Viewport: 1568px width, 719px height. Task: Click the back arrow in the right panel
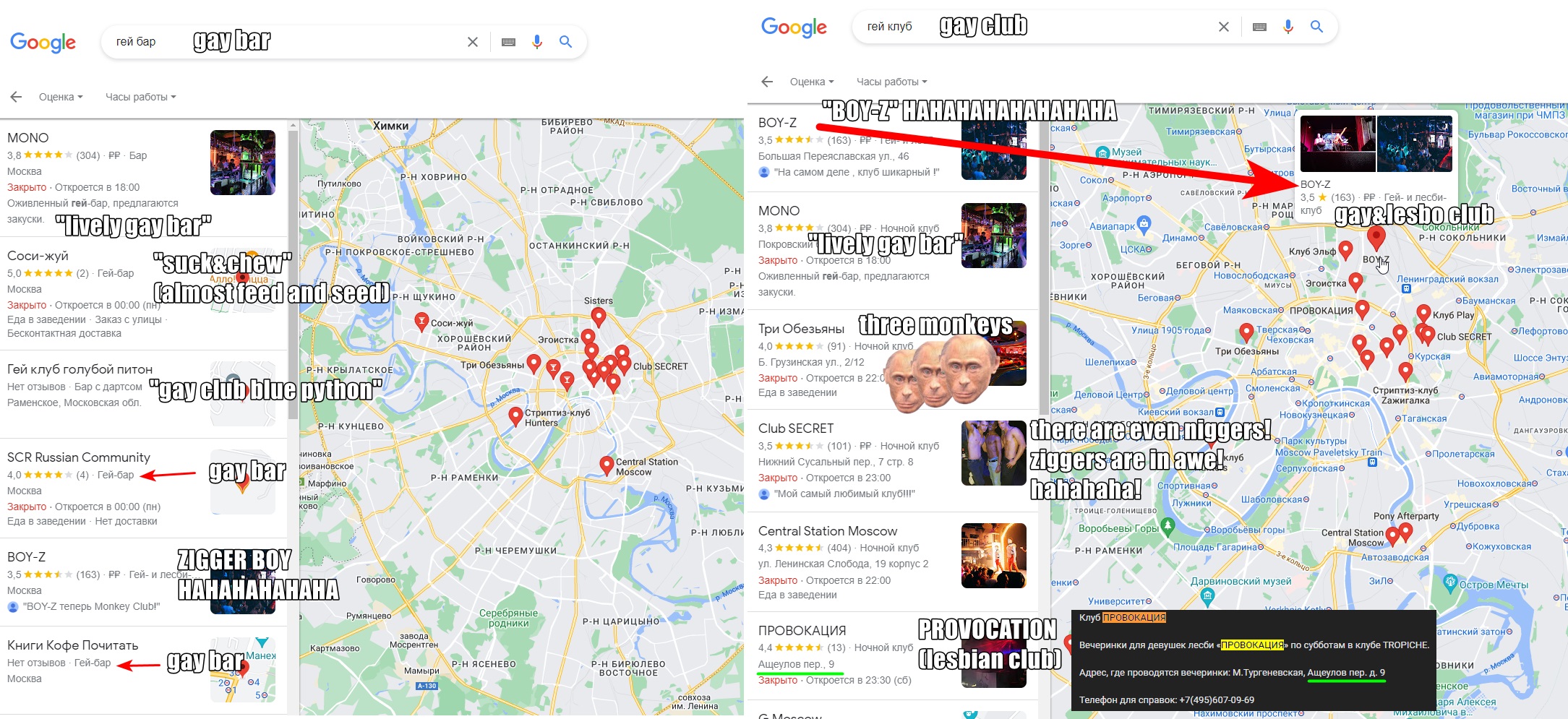pos(767,82)
